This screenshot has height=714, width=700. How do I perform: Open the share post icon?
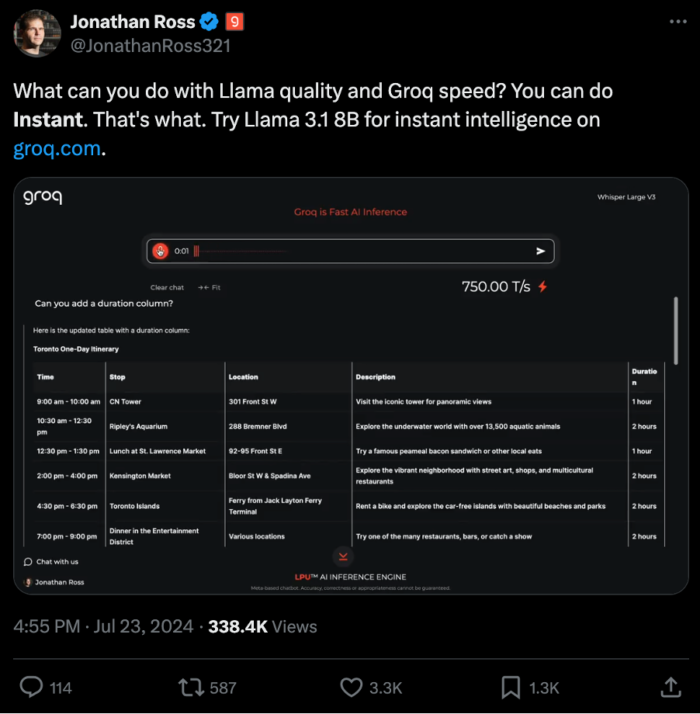[x=670, y=687]
